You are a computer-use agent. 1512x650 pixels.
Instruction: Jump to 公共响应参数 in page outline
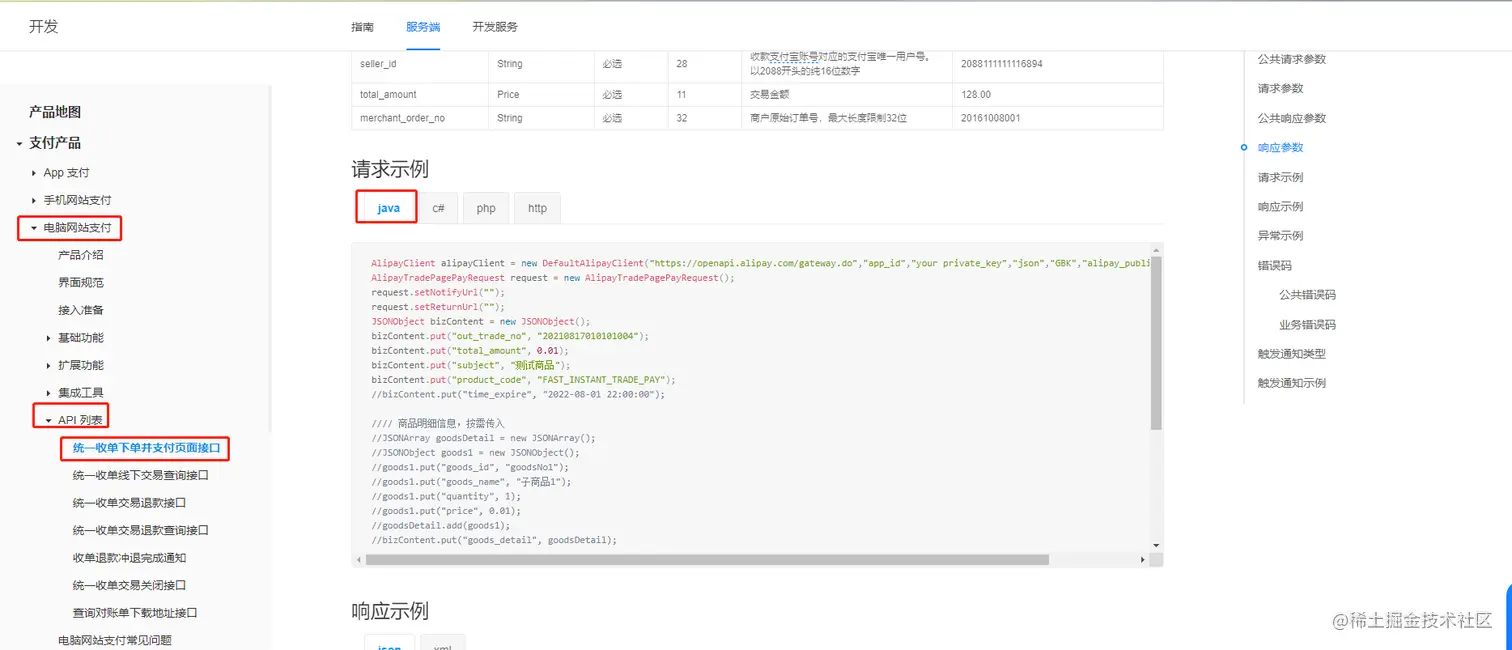[1292, 118]
